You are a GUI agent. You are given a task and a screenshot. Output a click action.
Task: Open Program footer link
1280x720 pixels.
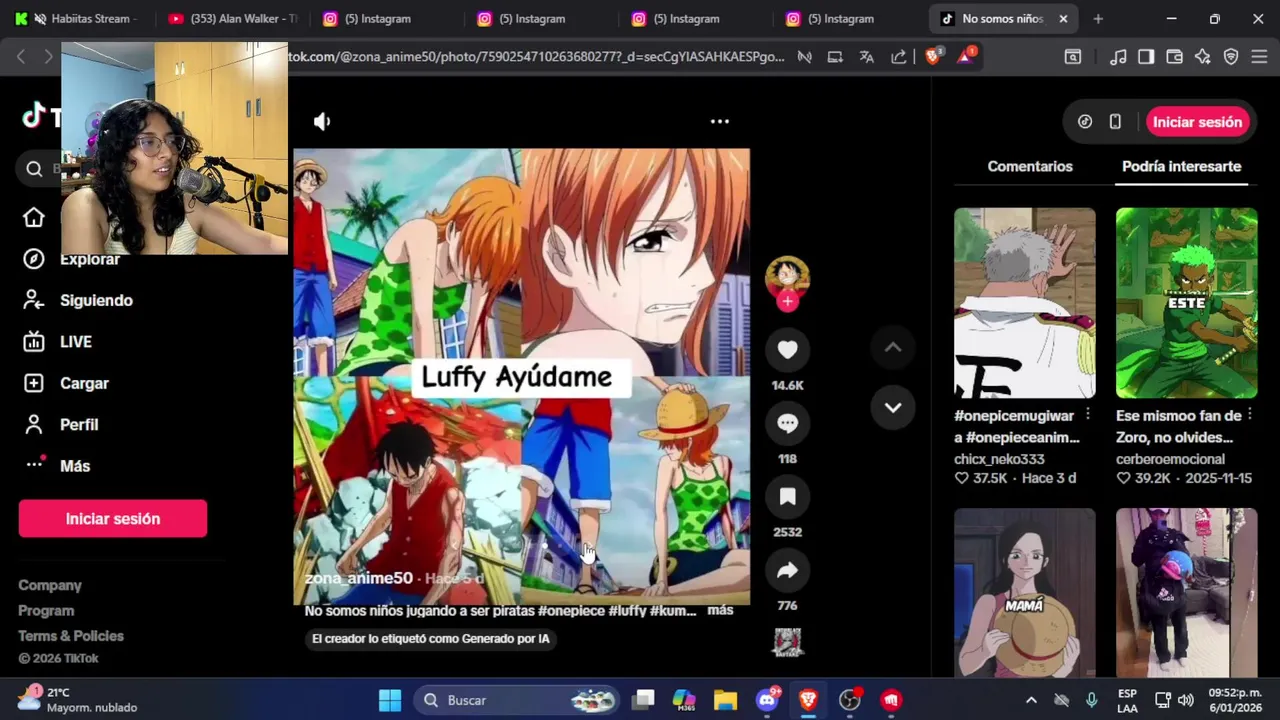[46, 610]
